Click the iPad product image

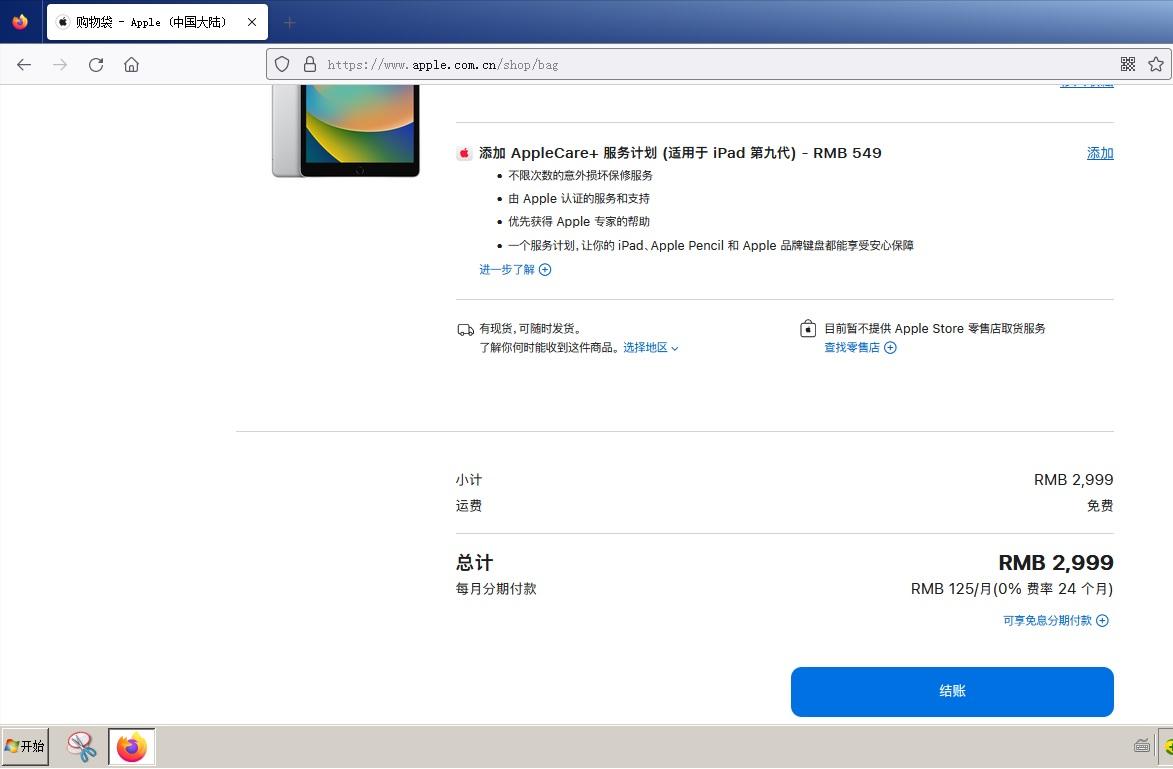click(x=346, y=131)
